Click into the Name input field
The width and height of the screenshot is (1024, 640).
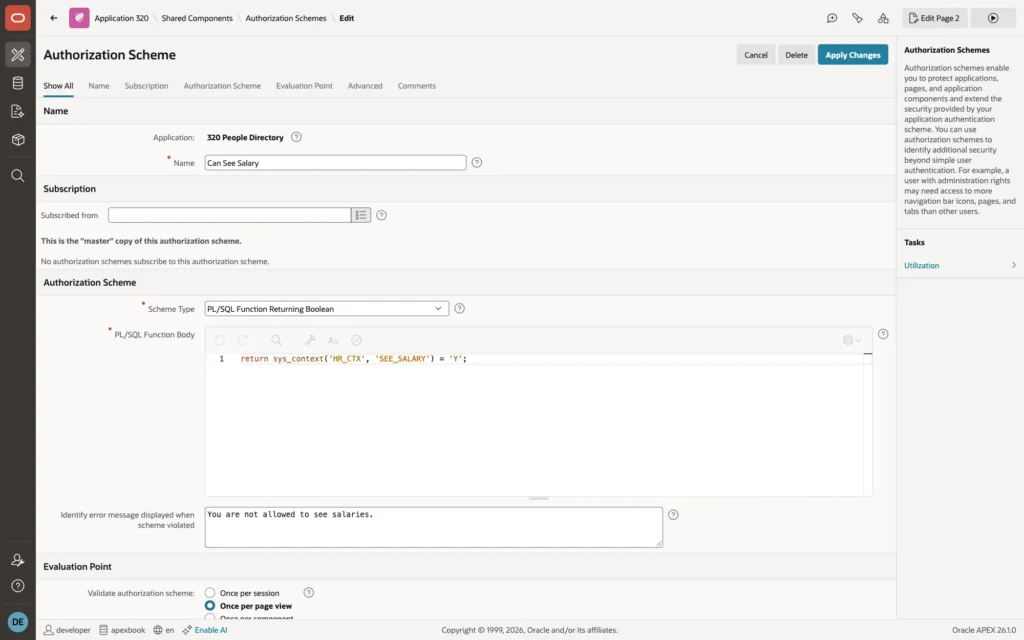click(335, 163)
